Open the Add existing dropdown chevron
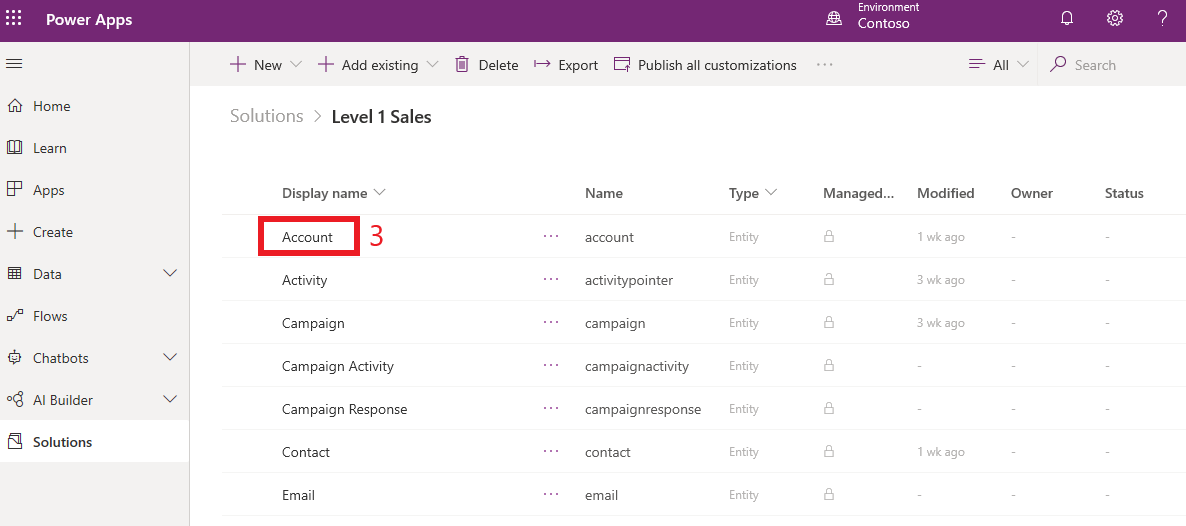 [432, 65]
